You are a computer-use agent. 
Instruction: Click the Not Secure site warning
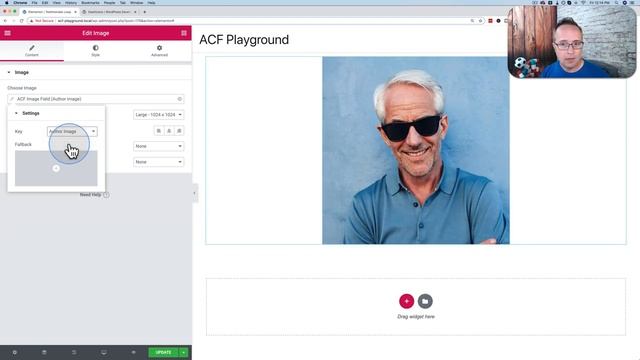pyautogui.click(x=42, y=21)
